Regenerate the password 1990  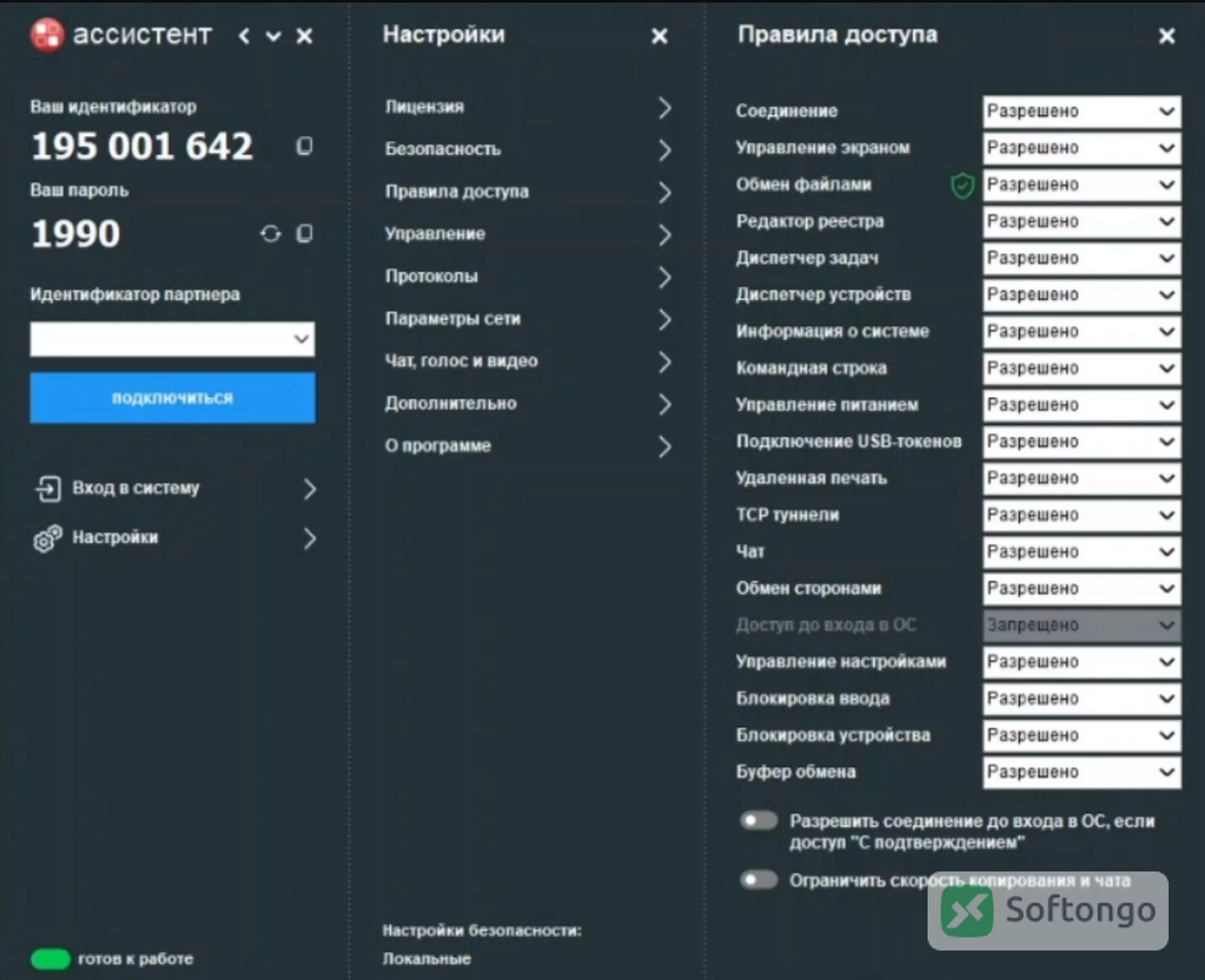[x=270, y=234]
